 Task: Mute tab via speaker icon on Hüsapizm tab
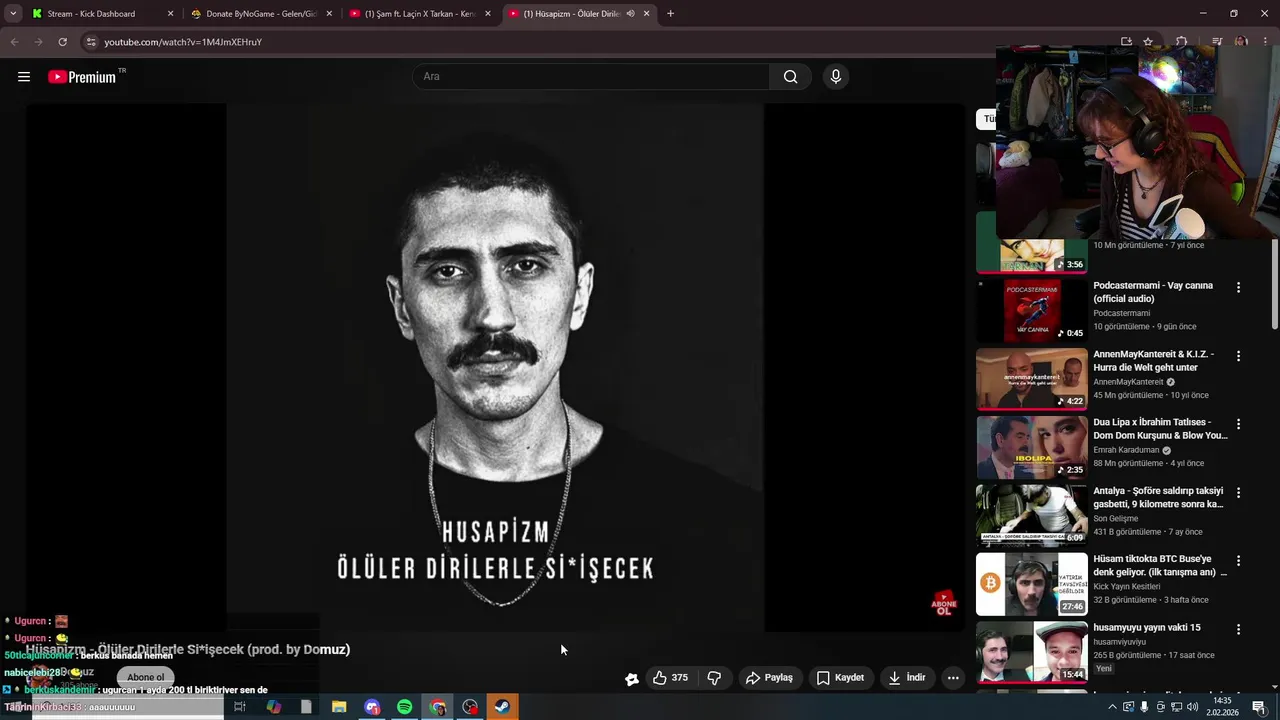tap(630, 14)
